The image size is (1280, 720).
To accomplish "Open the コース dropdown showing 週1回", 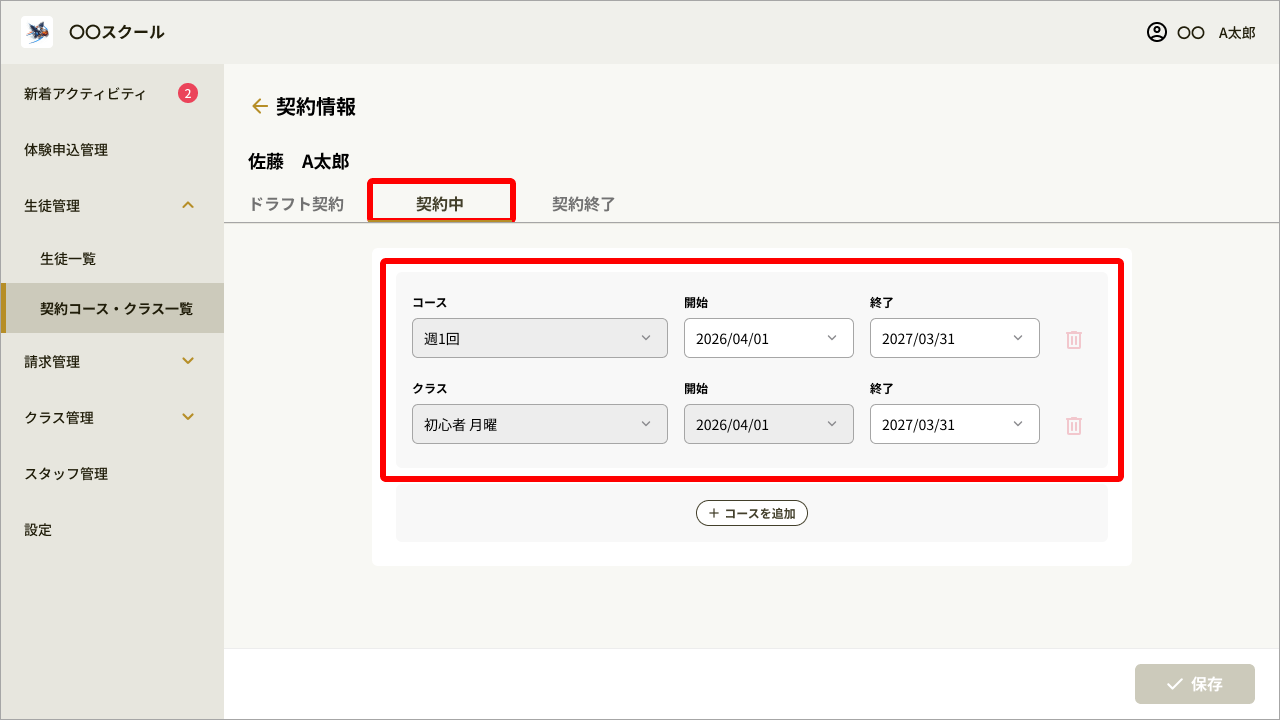I will click(539, 338).
